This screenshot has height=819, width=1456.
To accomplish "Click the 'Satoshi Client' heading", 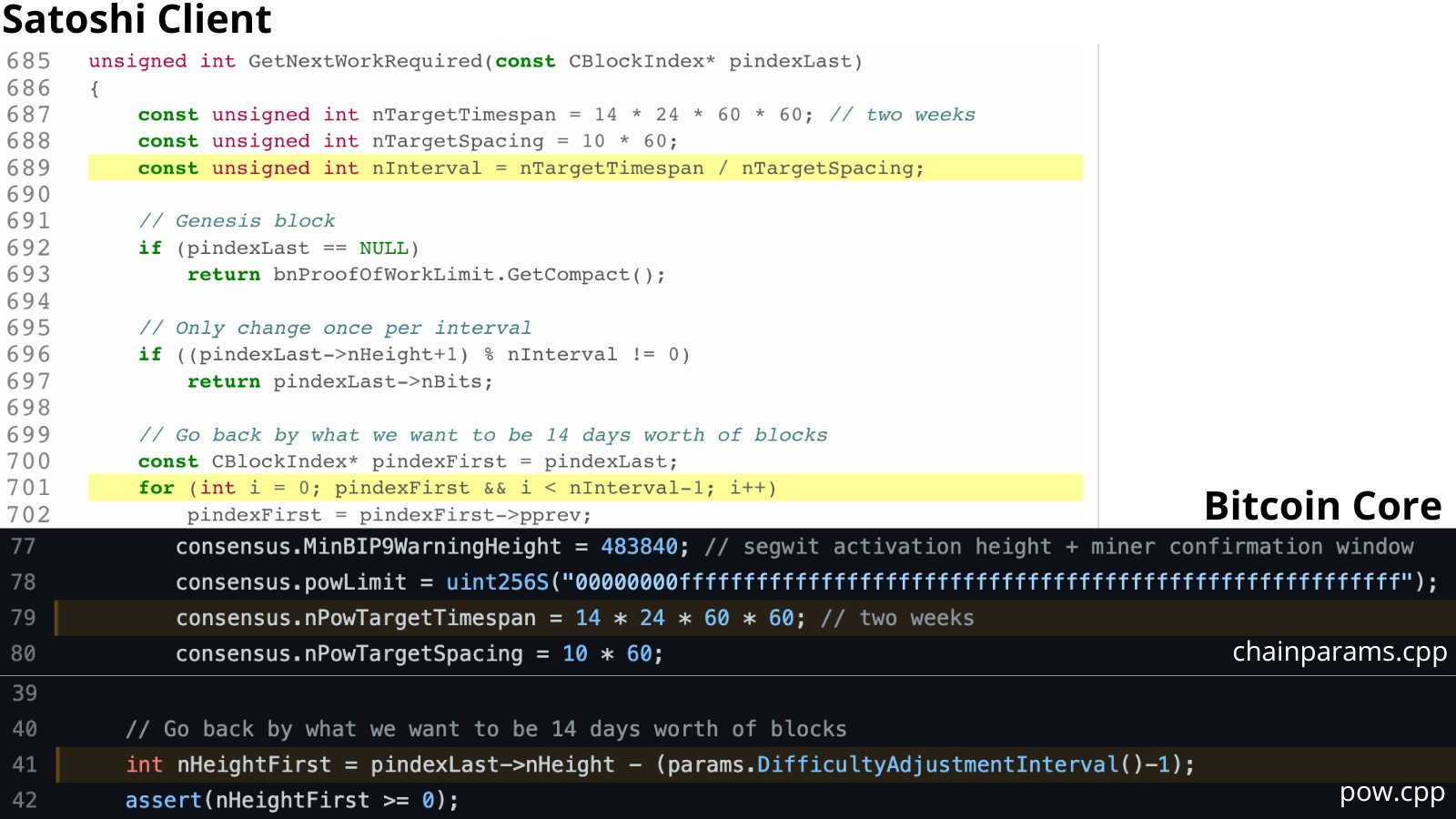I will [136, 19].
